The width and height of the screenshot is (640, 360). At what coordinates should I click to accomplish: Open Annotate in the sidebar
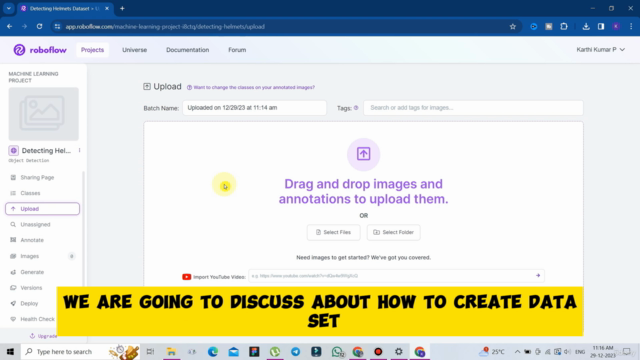tap(32, 240)
